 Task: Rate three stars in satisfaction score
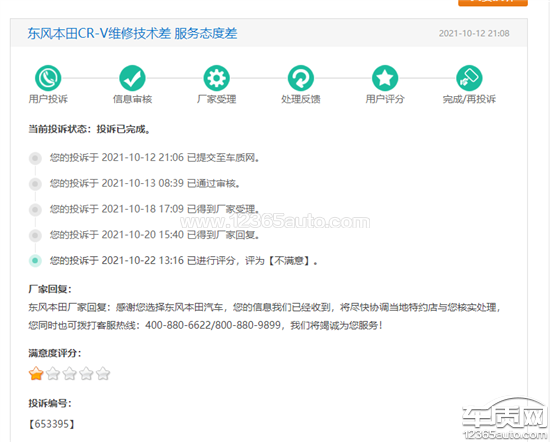[x=69, y=373]
